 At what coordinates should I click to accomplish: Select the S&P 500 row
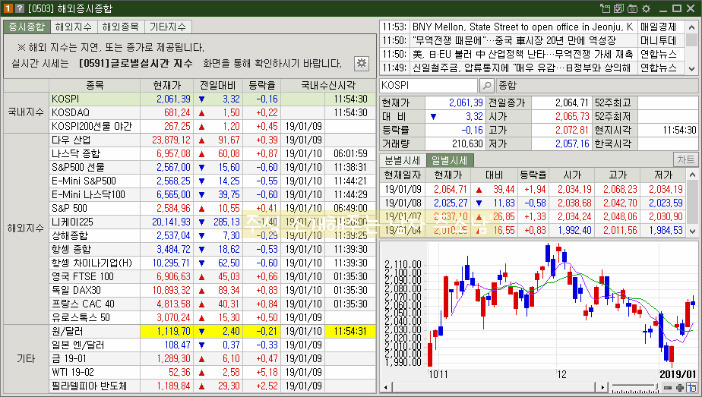pos(212,208)
